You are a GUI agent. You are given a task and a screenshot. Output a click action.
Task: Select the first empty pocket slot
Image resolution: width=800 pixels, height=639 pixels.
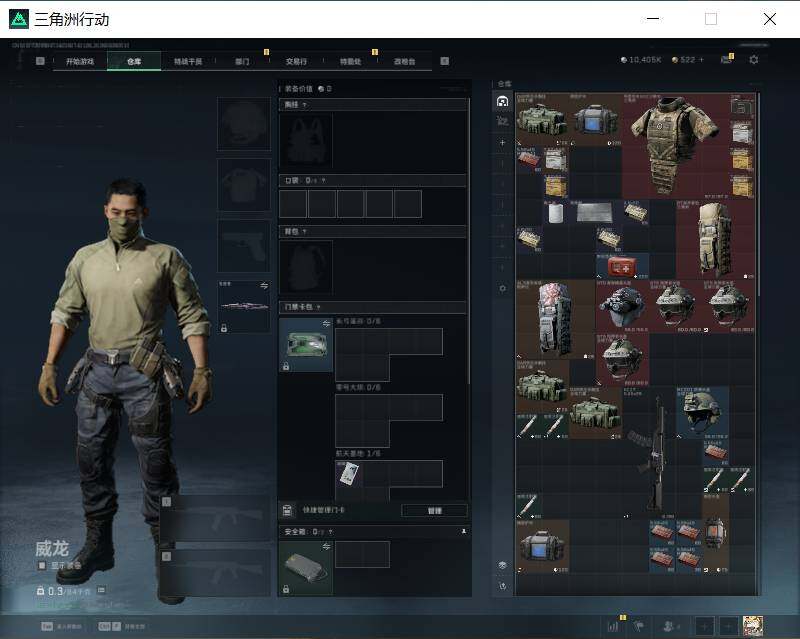293,204
